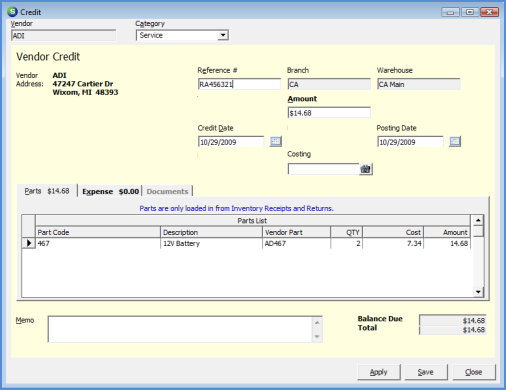Expand the Category dropdown
Viewport: 506px width, 390px height.
(223, 35)
